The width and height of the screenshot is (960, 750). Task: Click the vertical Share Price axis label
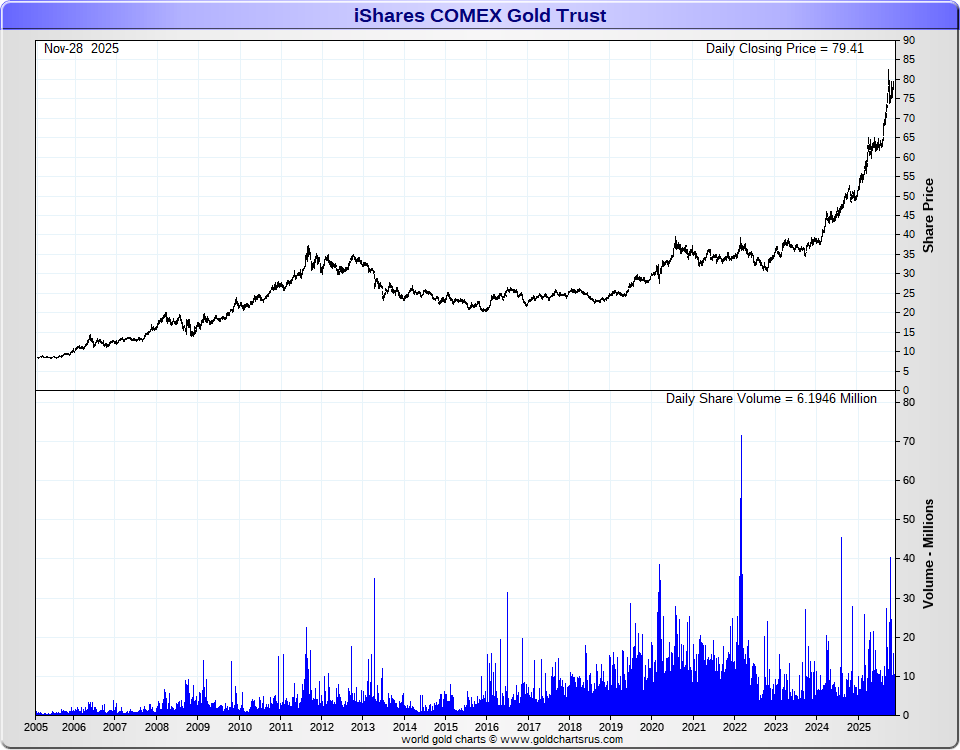tap(928, 215)
